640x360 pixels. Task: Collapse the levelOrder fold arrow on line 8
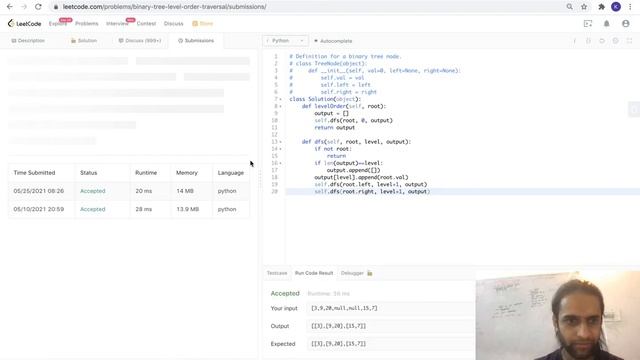[280, 106]
